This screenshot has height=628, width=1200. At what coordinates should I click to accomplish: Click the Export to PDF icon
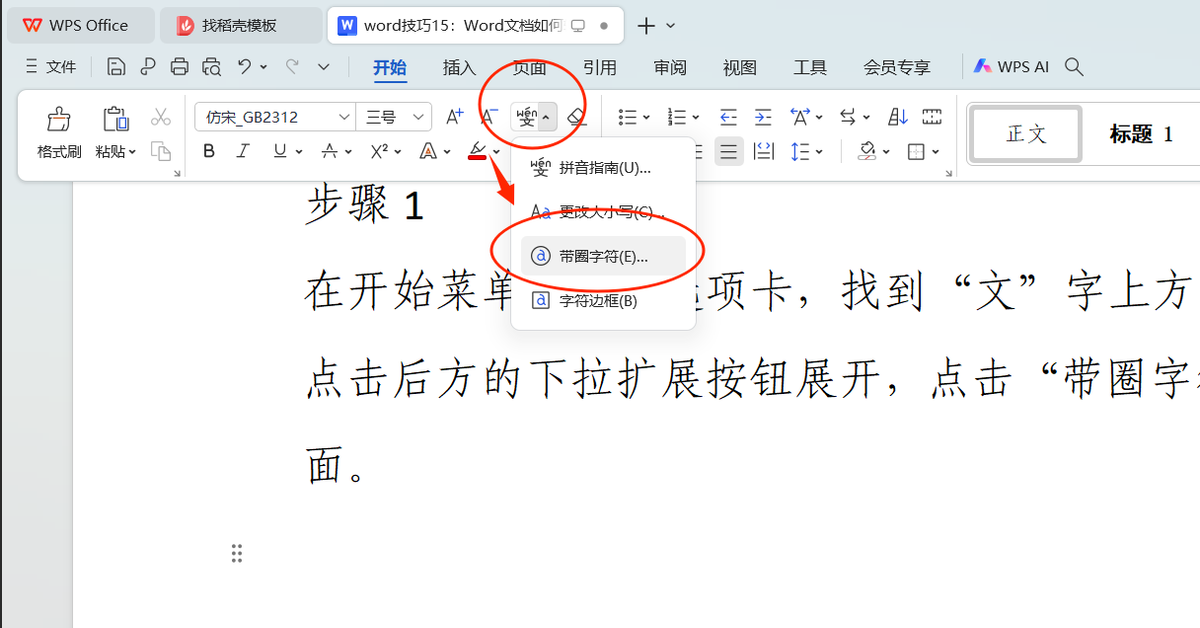click(x=148, y=67)
